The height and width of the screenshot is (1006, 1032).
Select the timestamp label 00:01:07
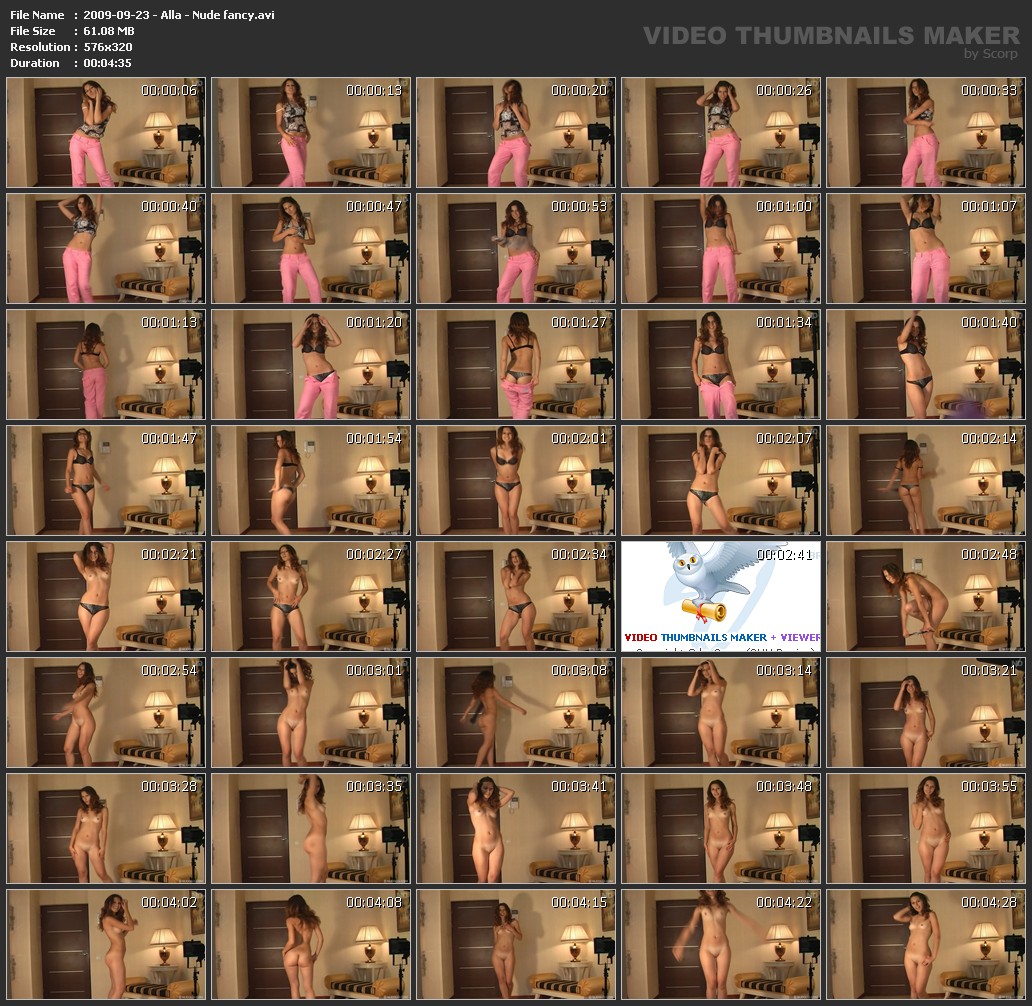989,206
